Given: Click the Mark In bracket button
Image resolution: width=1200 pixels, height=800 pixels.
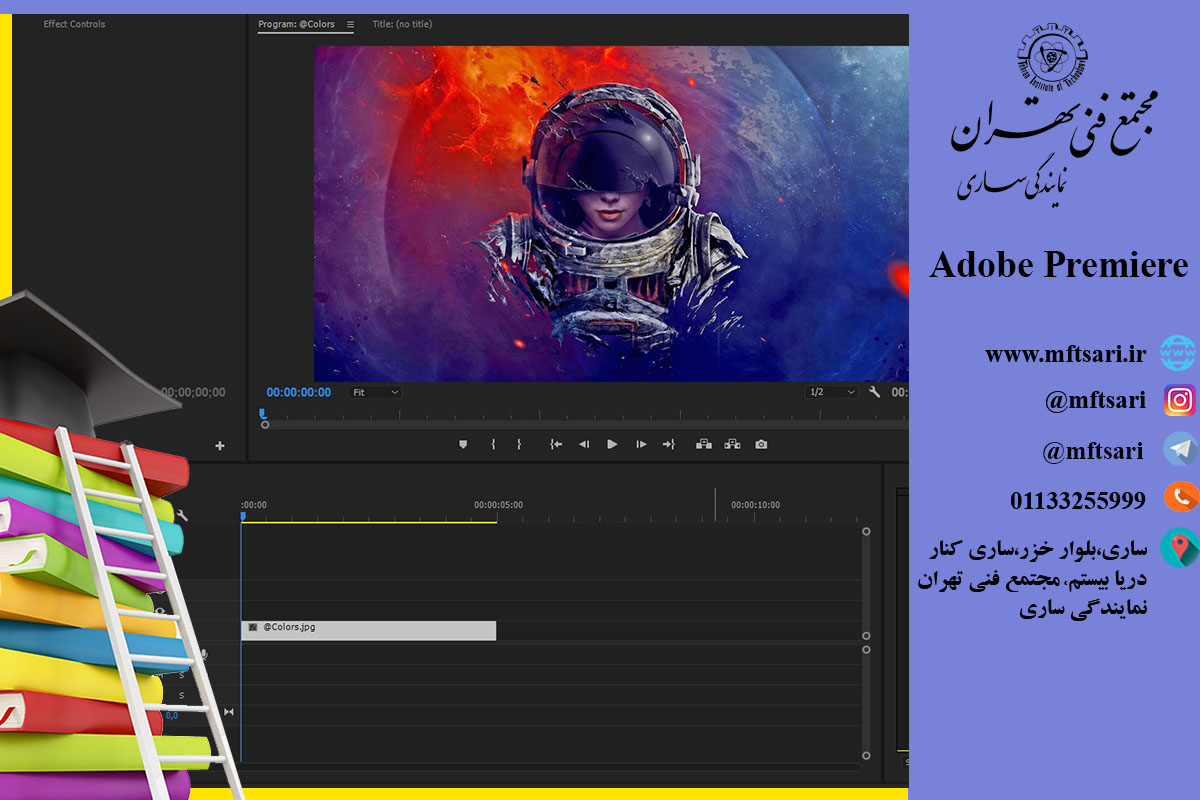Looking at the screenshot, I should click(x=493, y=444).
